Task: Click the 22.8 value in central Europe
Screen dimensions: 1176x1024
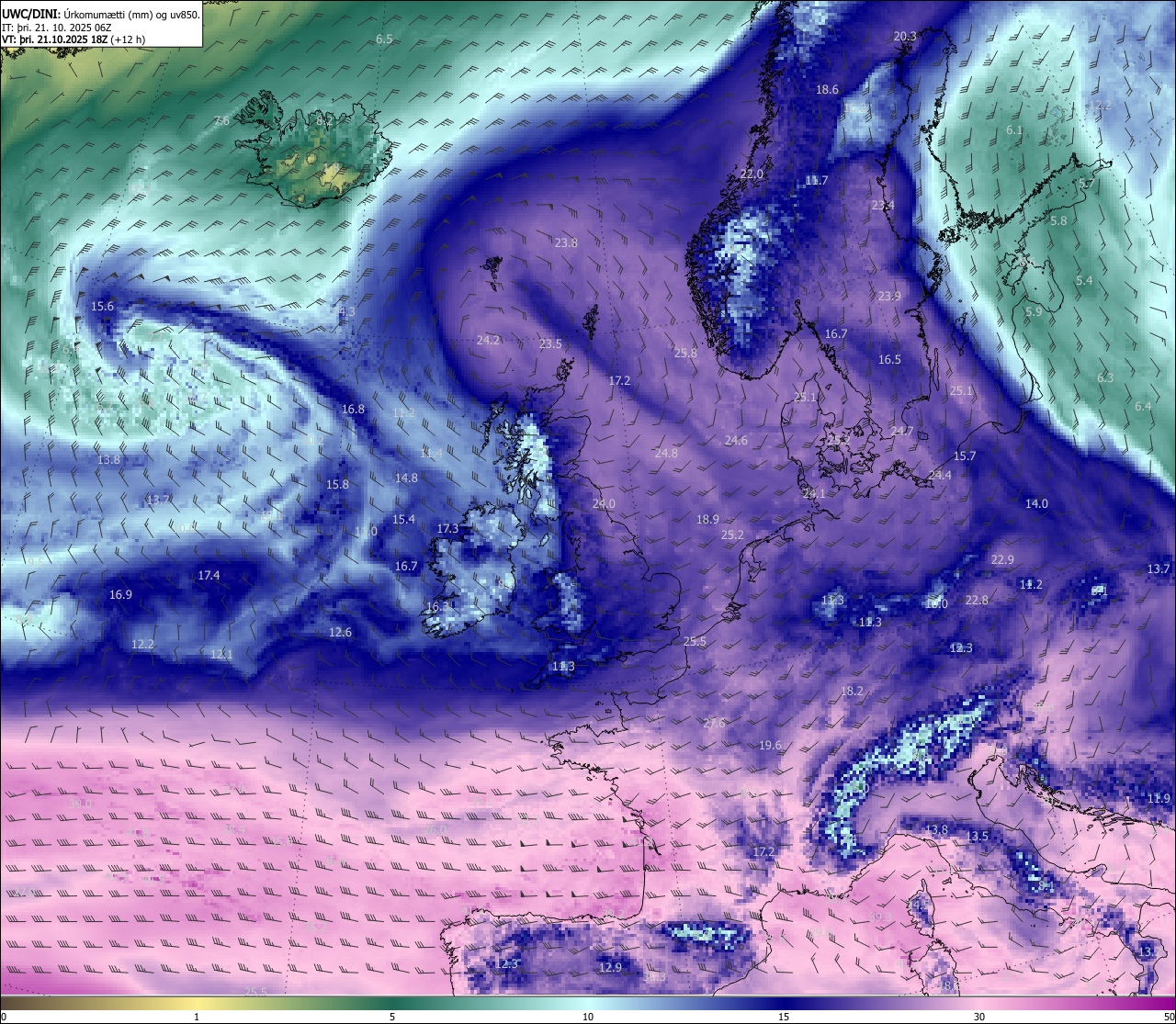Action: click(977, 601)
